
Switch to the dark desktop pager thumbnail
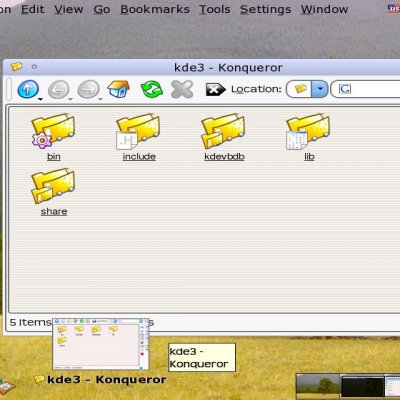pos(362,387)
